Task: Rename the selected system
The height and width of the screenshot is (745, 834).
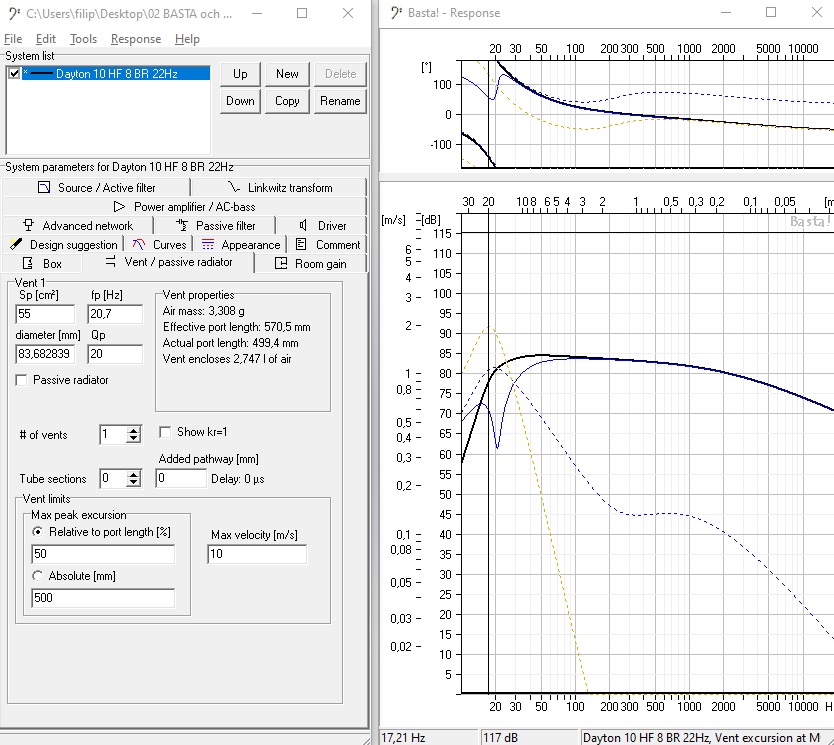Action: point(340,101)
